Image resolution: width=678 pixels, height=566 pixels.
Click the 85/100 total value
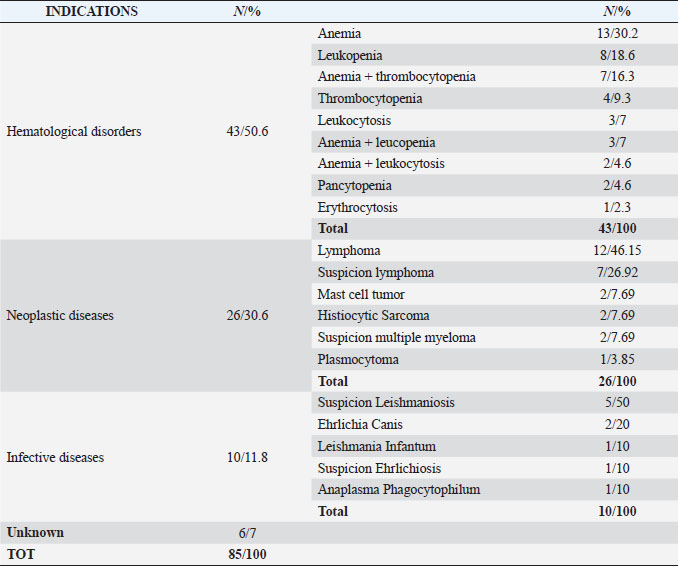(x=247, y=554)
